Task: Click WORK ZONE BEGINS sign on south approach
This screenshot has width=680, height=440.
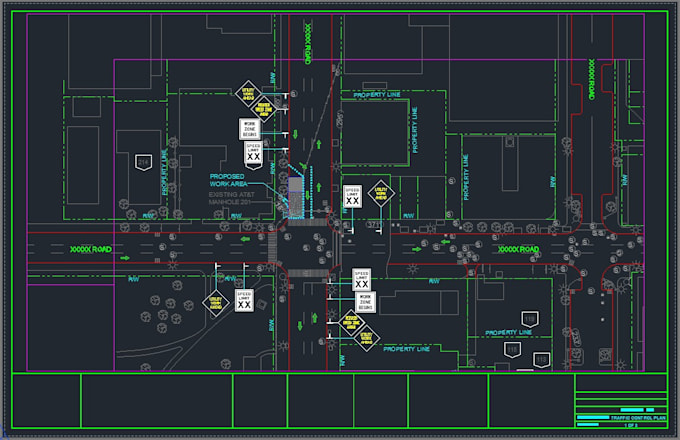Action: click(x=366, y=302)
